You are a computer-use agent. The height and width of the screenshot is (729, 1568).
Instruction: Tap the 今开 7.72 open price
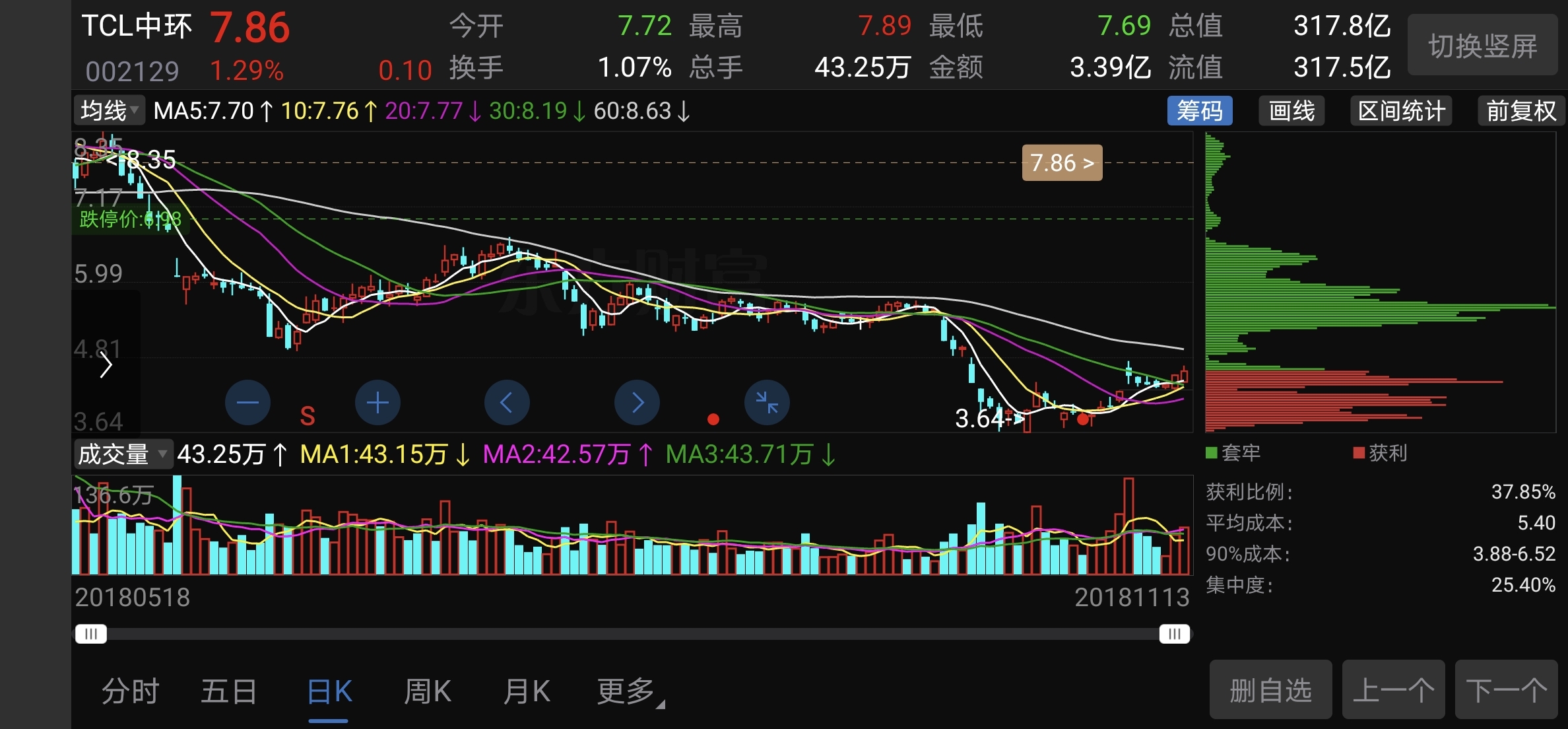pos(645,26)
